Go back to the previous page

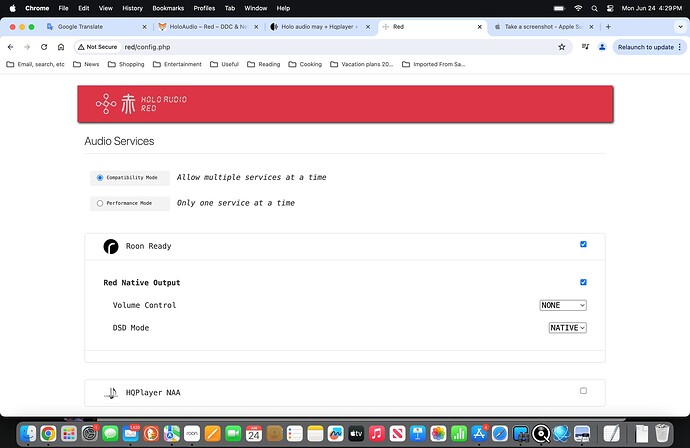pos(11,47)
